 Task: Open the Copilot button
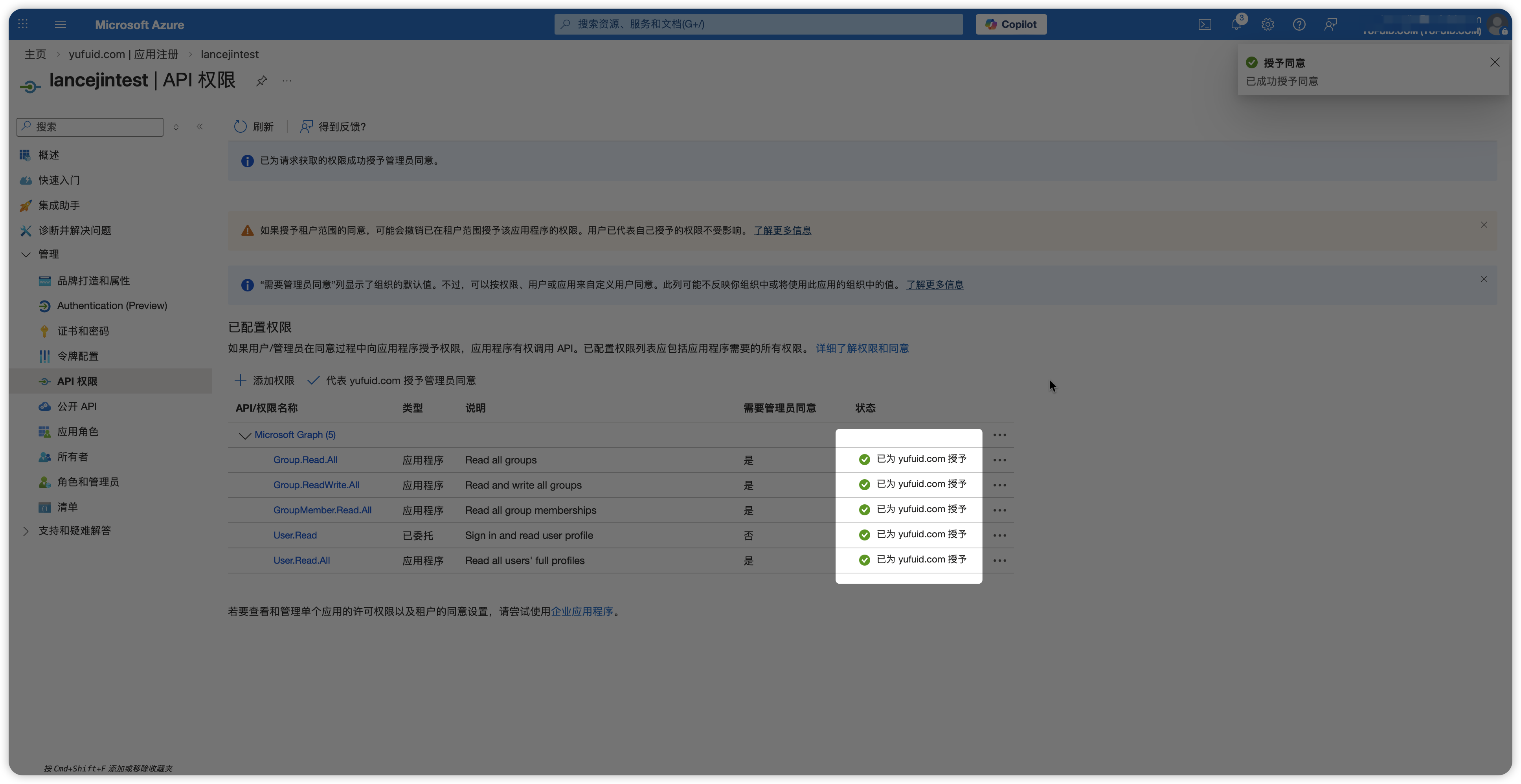(x=1010, y=24)
